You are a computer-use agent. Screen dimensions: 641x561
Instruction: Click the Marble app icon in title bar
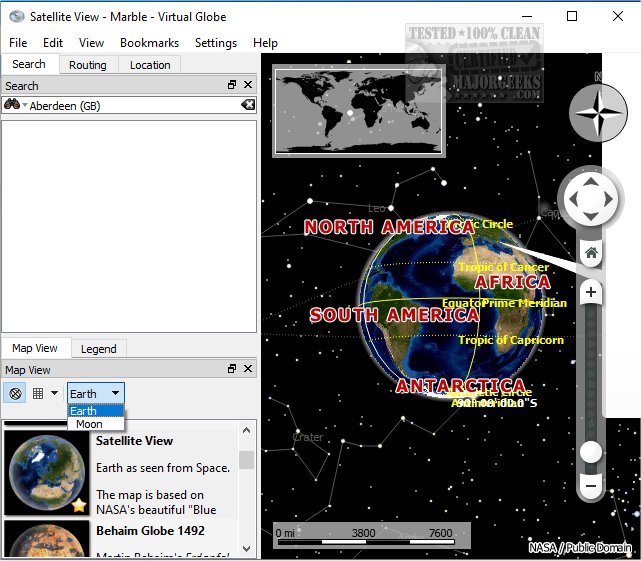point(17,16)
